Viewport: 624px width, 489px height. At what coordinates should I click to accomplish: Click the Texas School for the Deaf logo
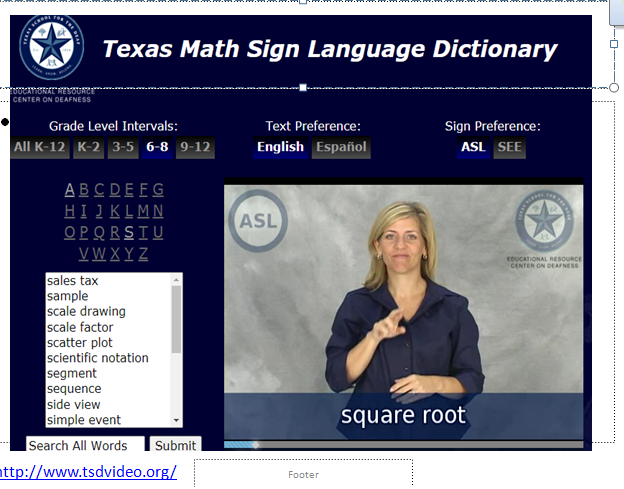click(x=51, y=48)
